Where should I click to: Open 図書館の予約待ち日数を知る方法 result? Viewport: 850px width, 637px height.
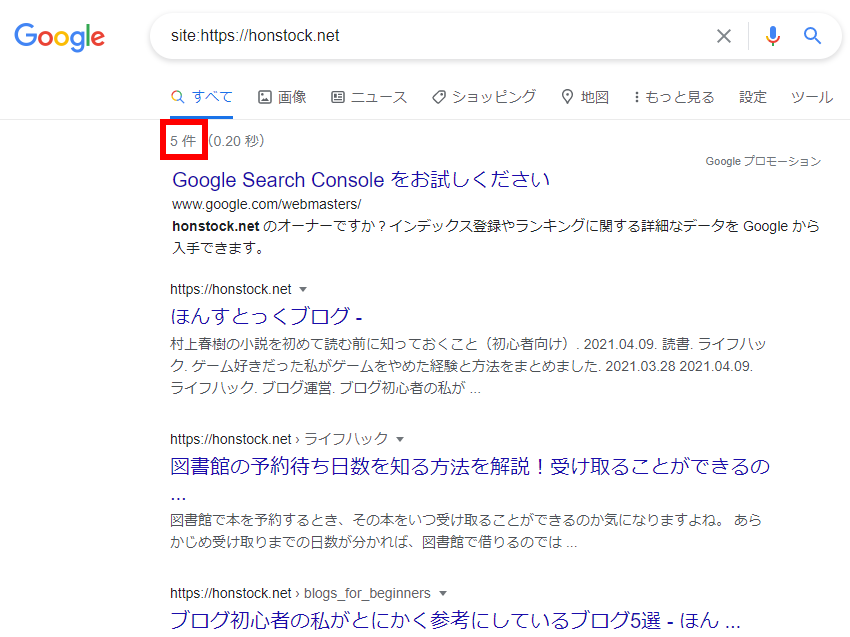point(469,466)
